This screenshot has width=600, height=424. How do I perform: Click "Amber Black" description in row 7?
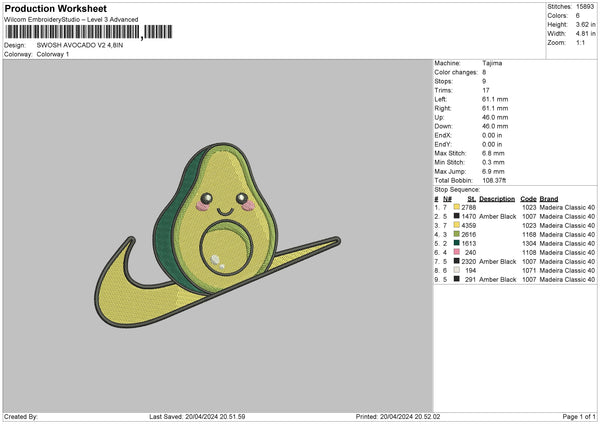pyautogui.click(x=497, y=261)
